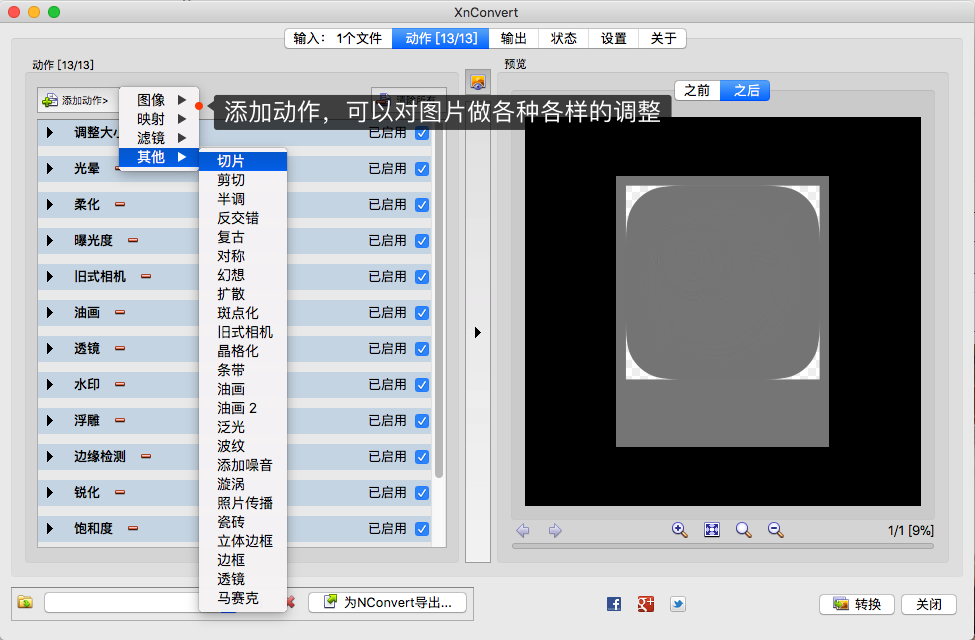
Task: Remove the 透镜 action row via minus icon
Action: 120,348
